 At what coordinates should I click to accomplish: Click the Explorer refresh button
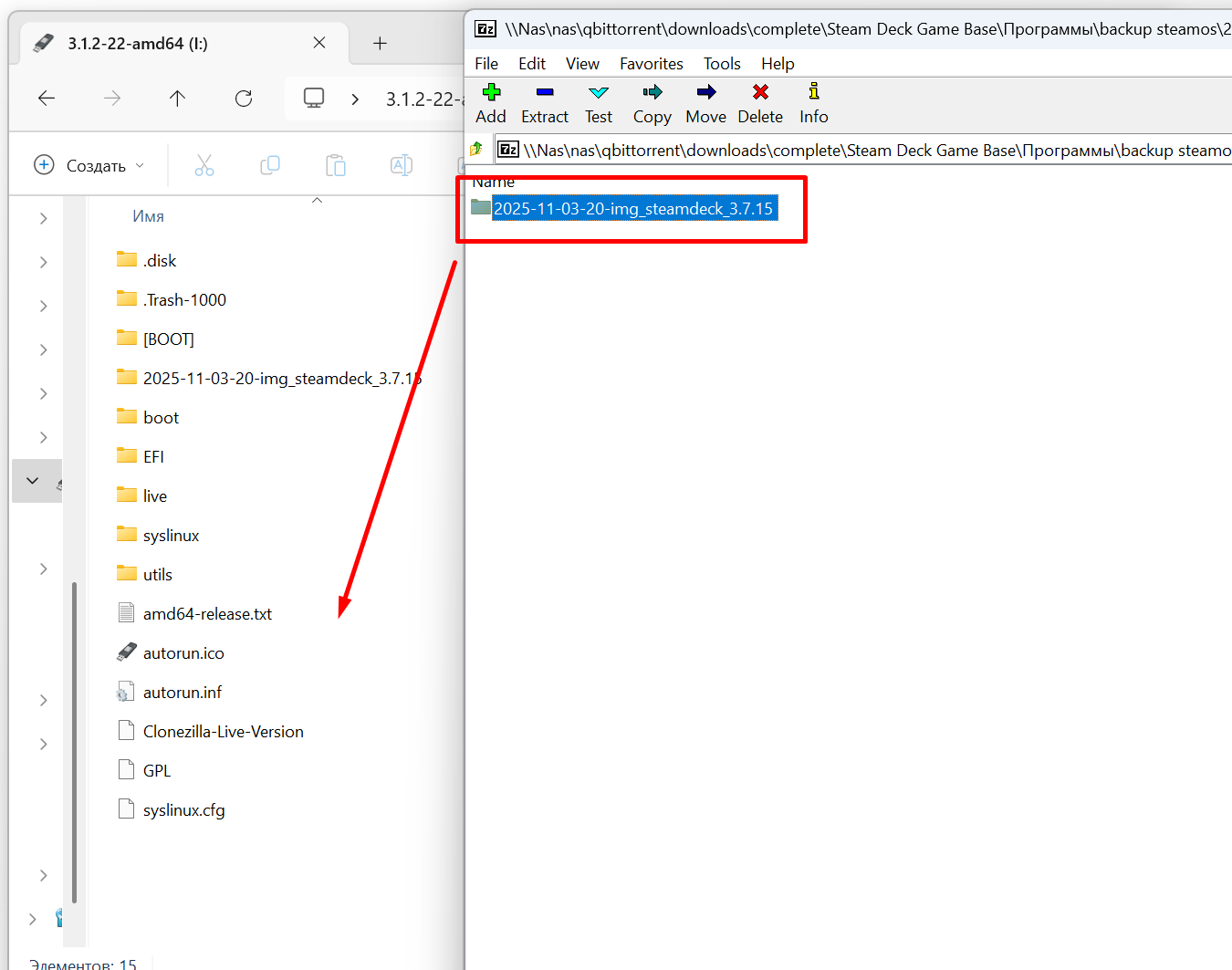point(244,99)
